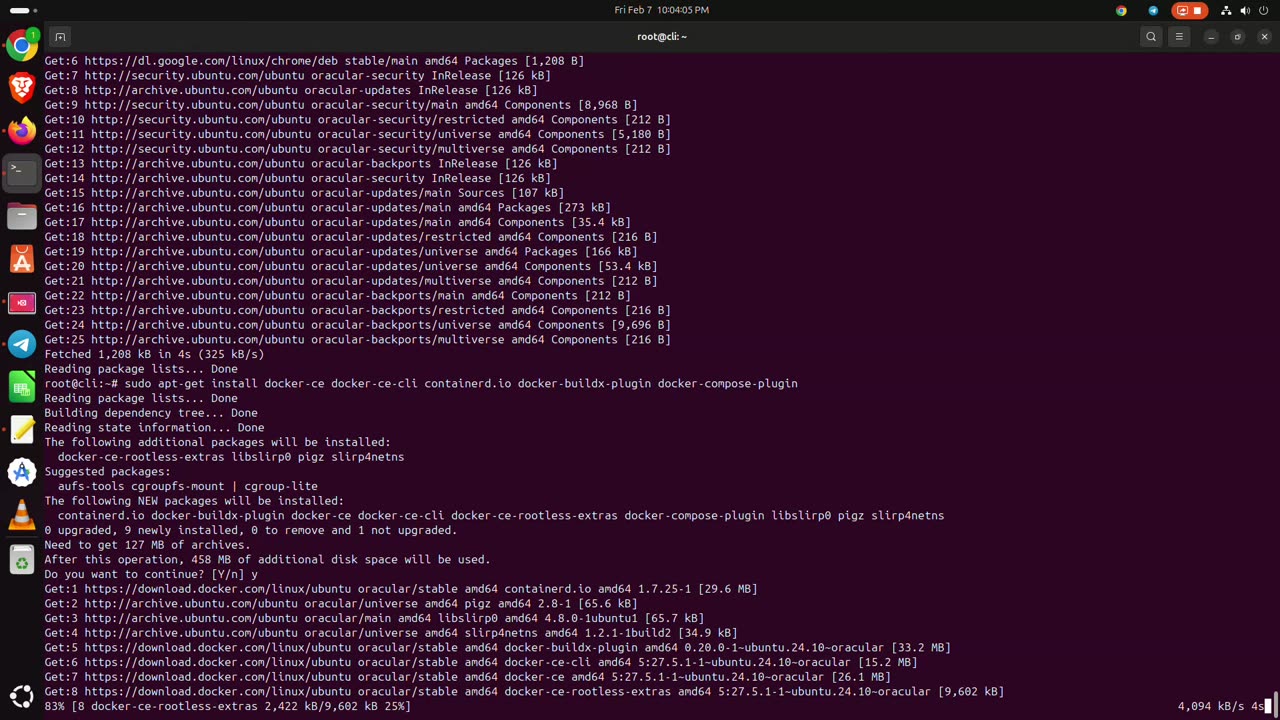Launch LibreOffice Calc from the dock
This screenshot has height=720, width=1280.
pyautogui.click(x=22, y=387)
